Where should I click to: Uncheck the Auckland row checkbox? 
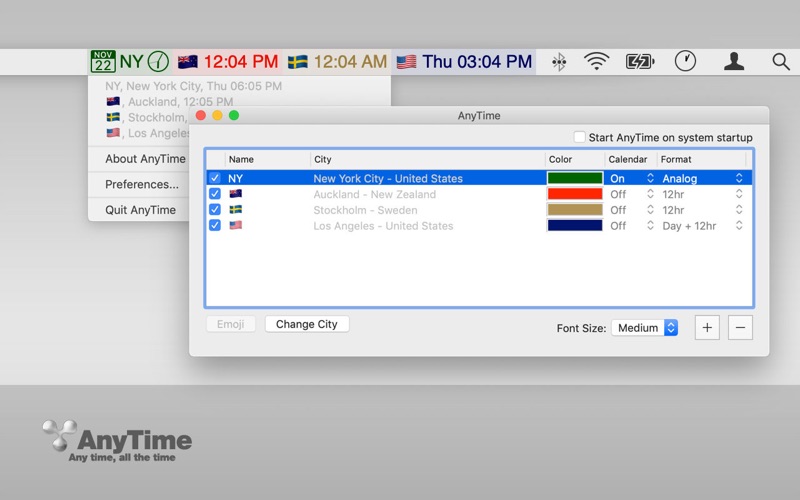pos(214,194)
